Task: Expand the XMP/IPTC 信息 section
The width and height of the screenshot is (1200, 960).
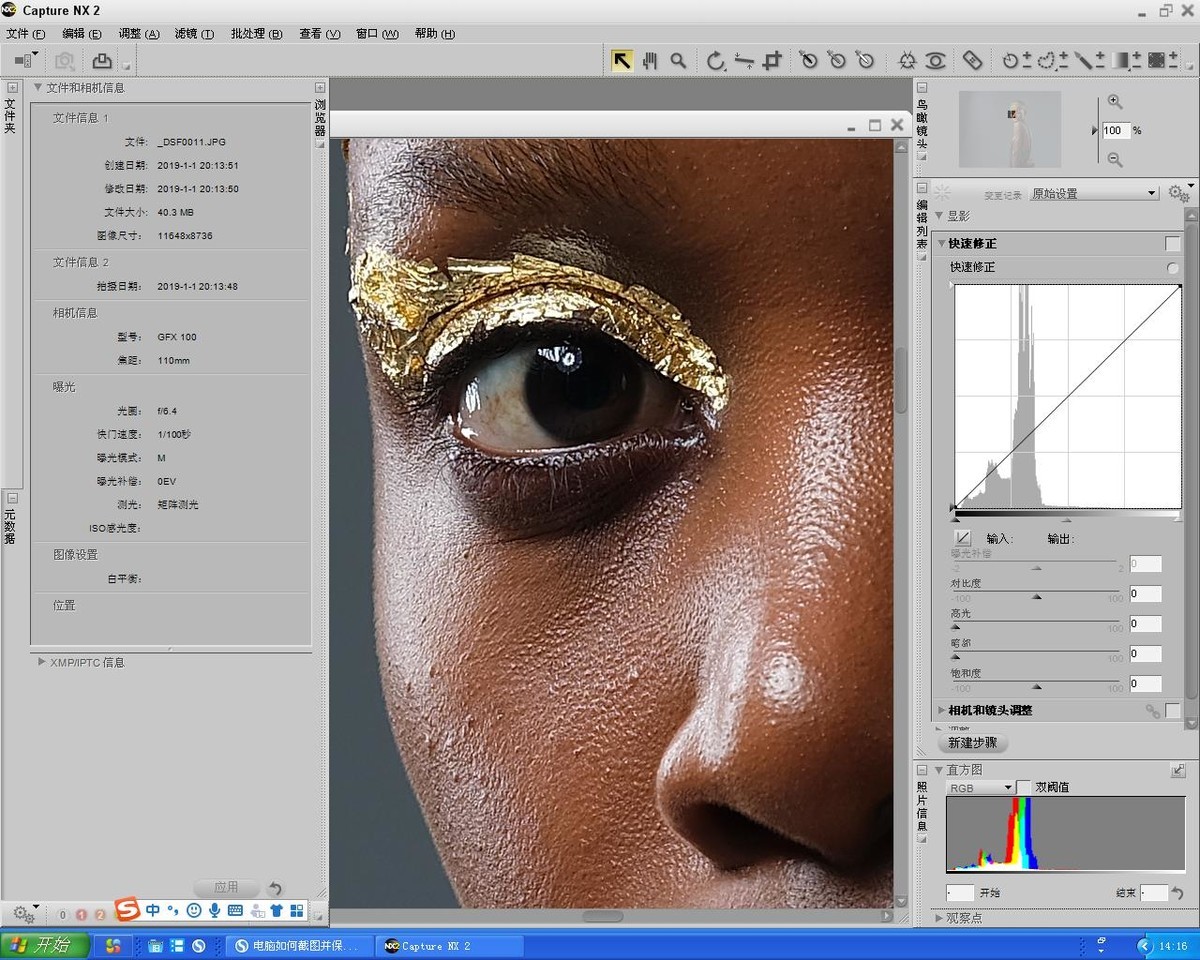Action: click(42, 662)
